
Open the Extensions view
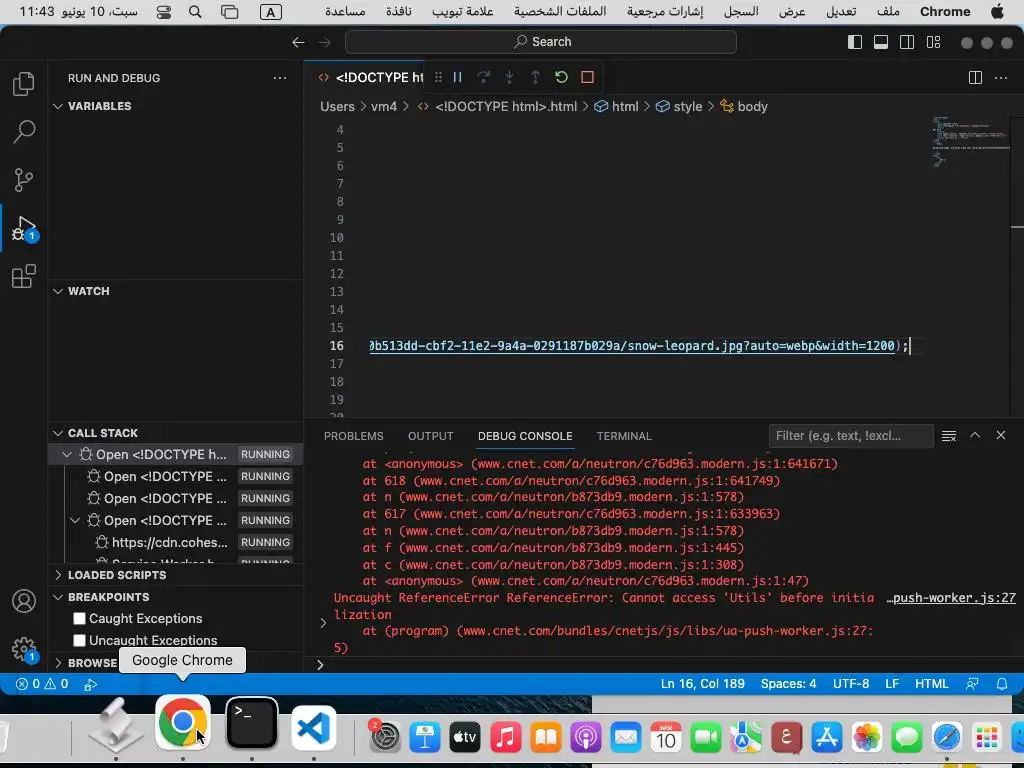[x=24, y=276]
